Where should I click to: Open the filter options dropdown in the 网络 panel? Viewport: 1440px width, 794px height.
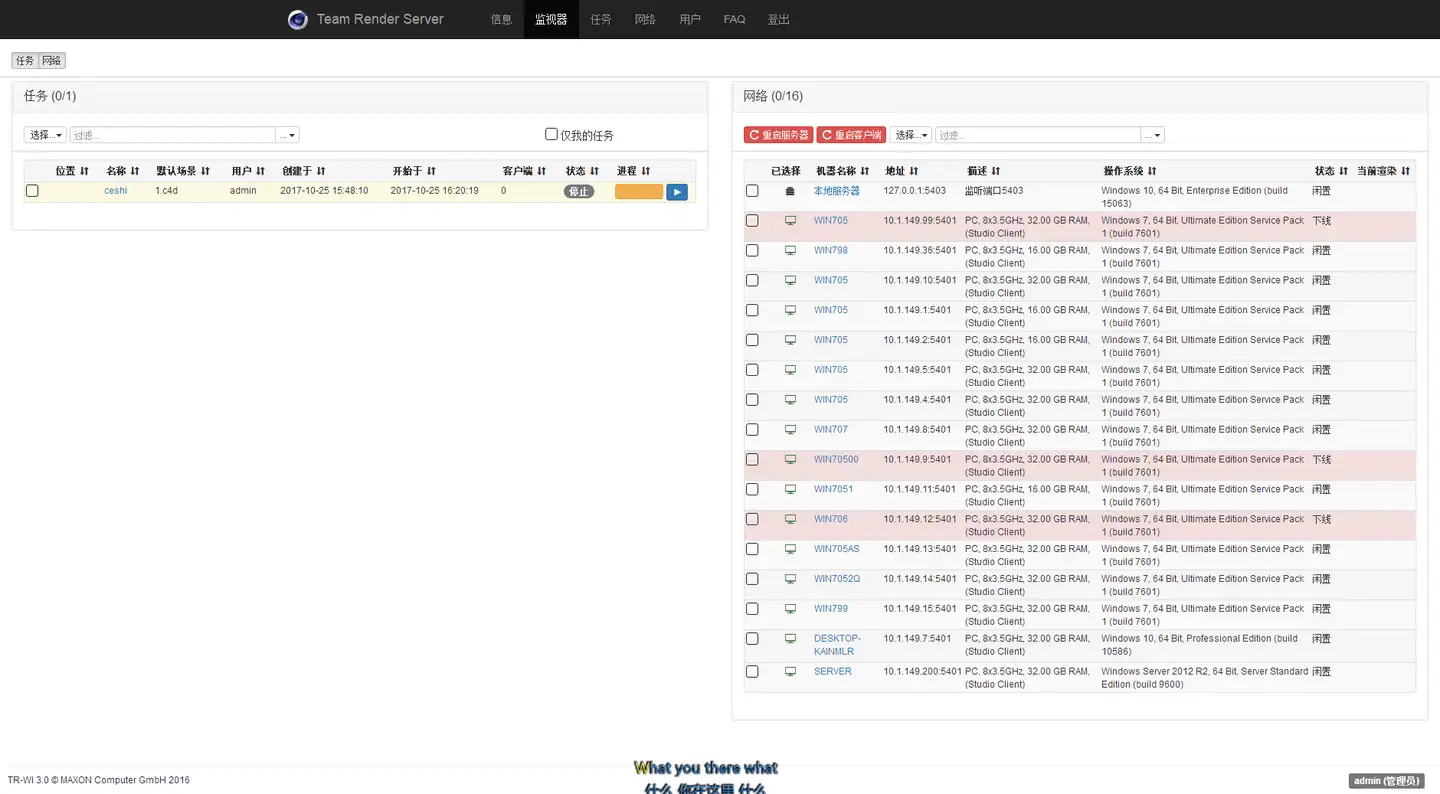(1153, 135)
